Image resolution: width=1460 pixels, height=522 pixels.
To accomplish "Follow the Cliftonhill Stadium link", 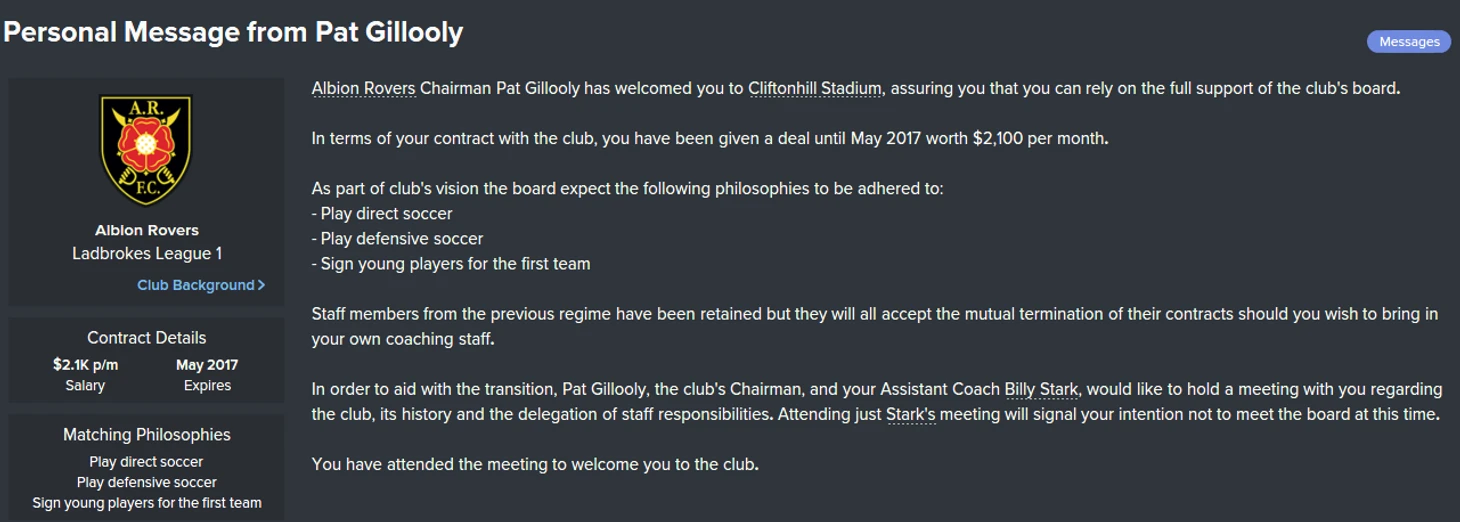I will pos(815,88).
